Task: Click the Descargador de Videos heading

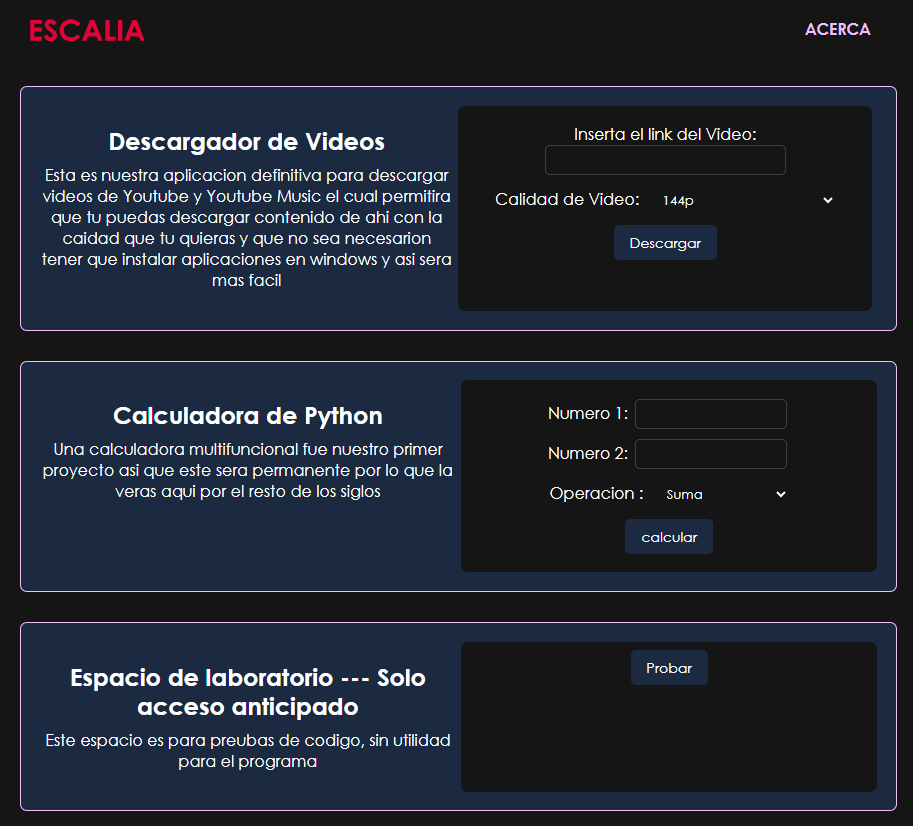Action: tap(247, 142)
